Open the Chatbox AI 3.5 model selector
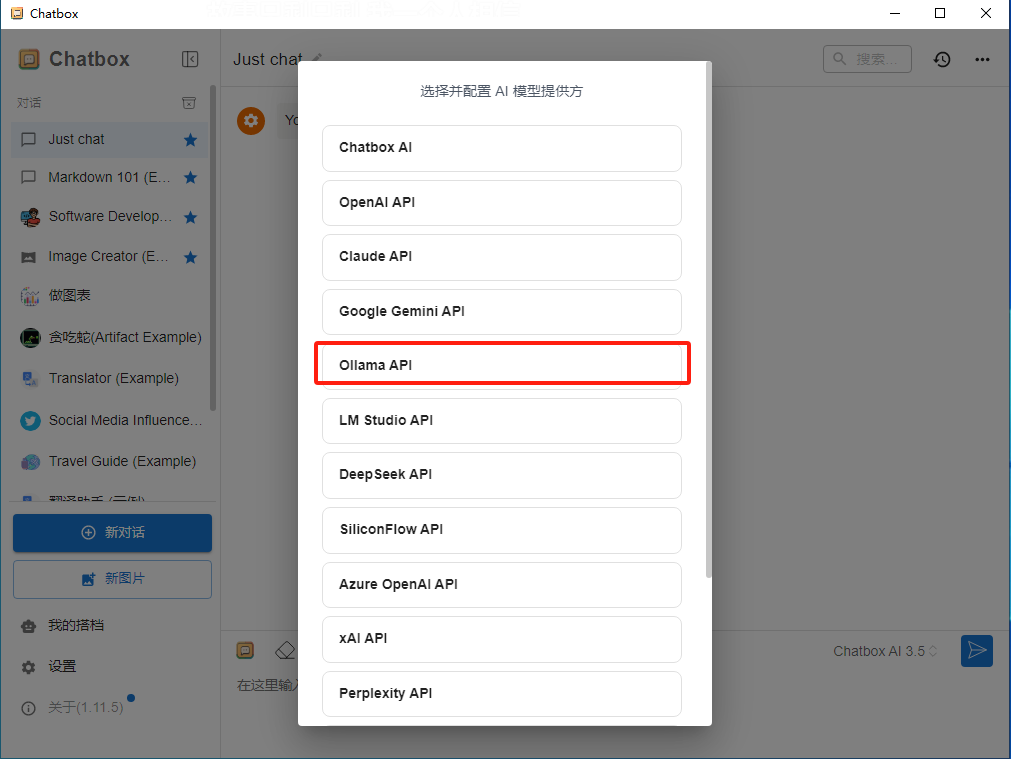The width and height of the screenshot is (1011, 759). click(885, 651)
